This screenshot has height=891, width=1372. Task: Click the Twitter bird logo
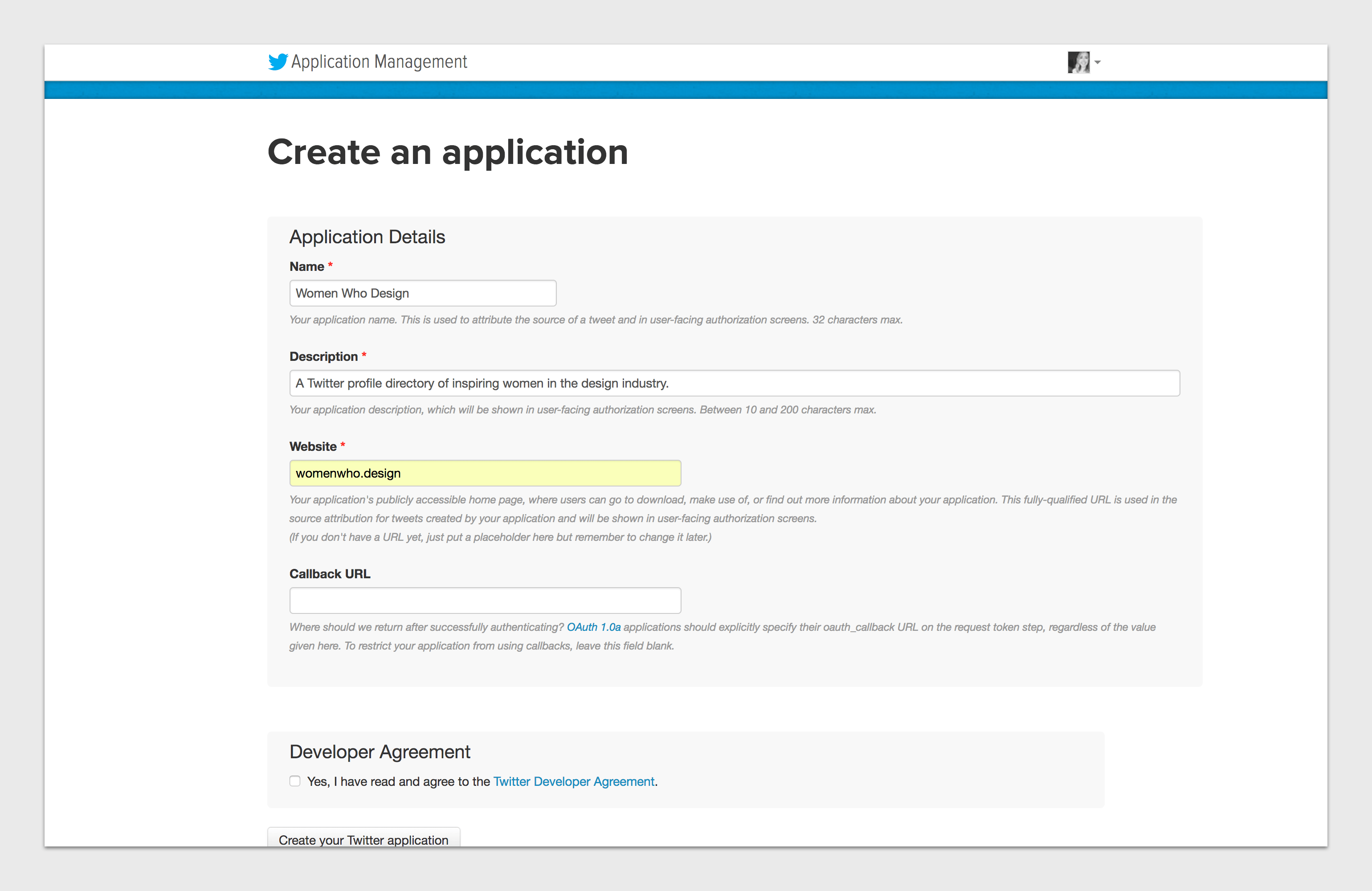tap(278, 62)
